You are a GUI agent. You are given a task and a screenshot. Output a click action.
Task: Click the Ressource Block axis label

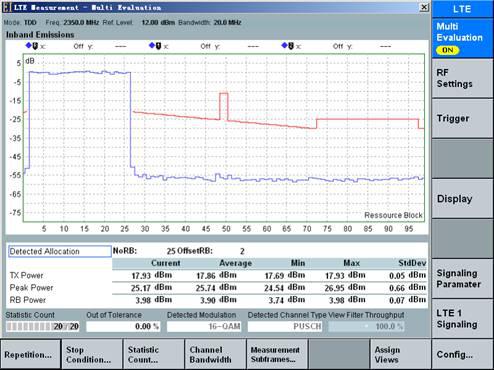[393, 215]
